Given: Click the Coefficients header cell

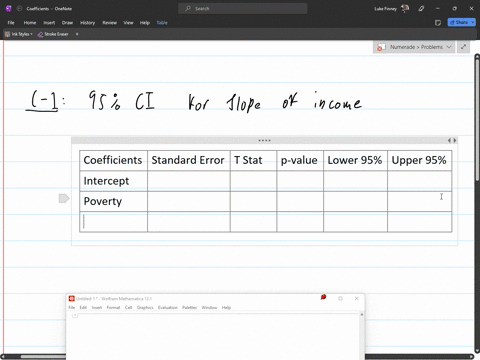Looking at the screenshot, I should coord(113,160).
